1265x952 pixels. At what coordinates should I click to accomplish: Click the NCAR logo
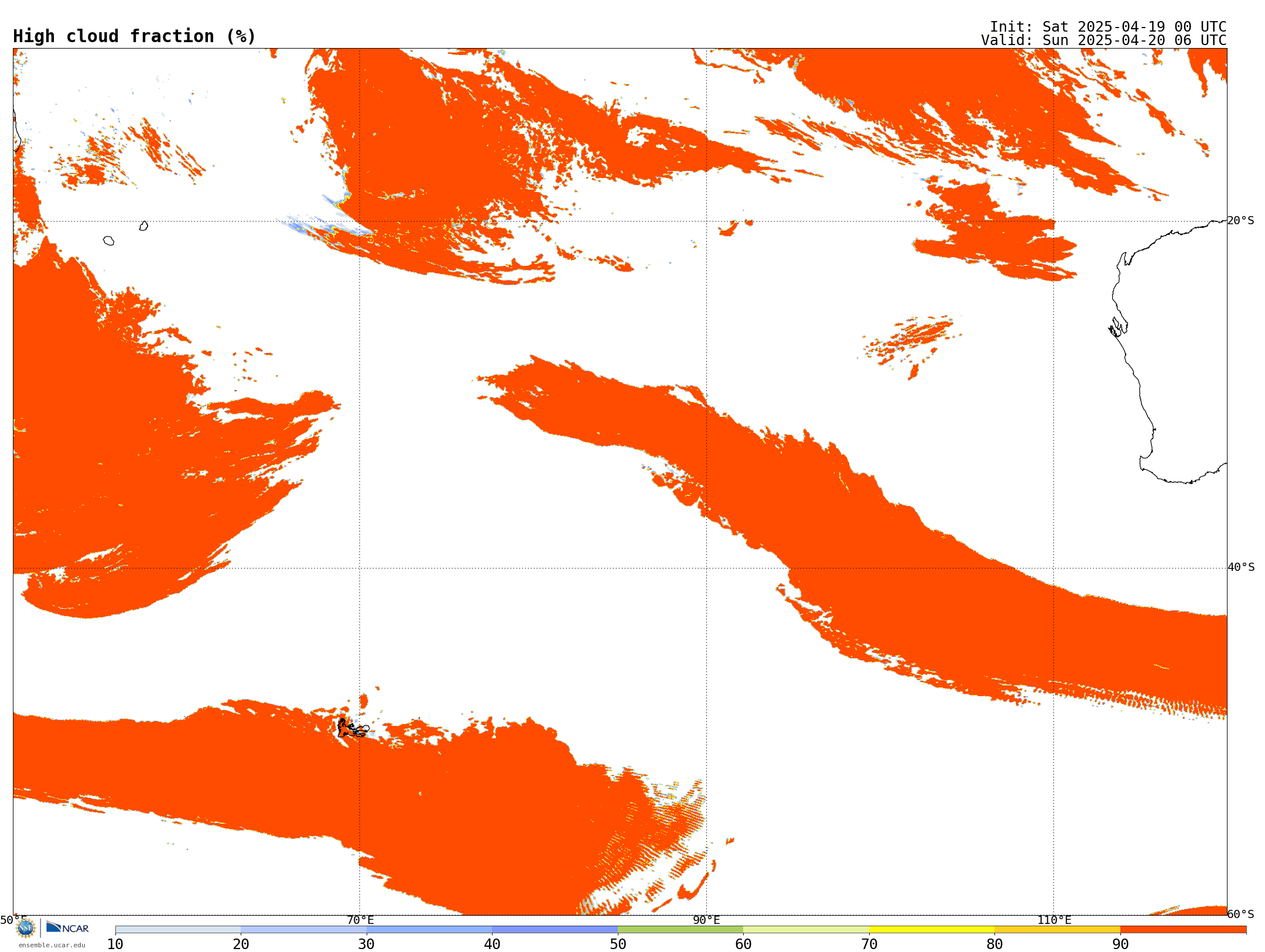(x=67, y=927)
